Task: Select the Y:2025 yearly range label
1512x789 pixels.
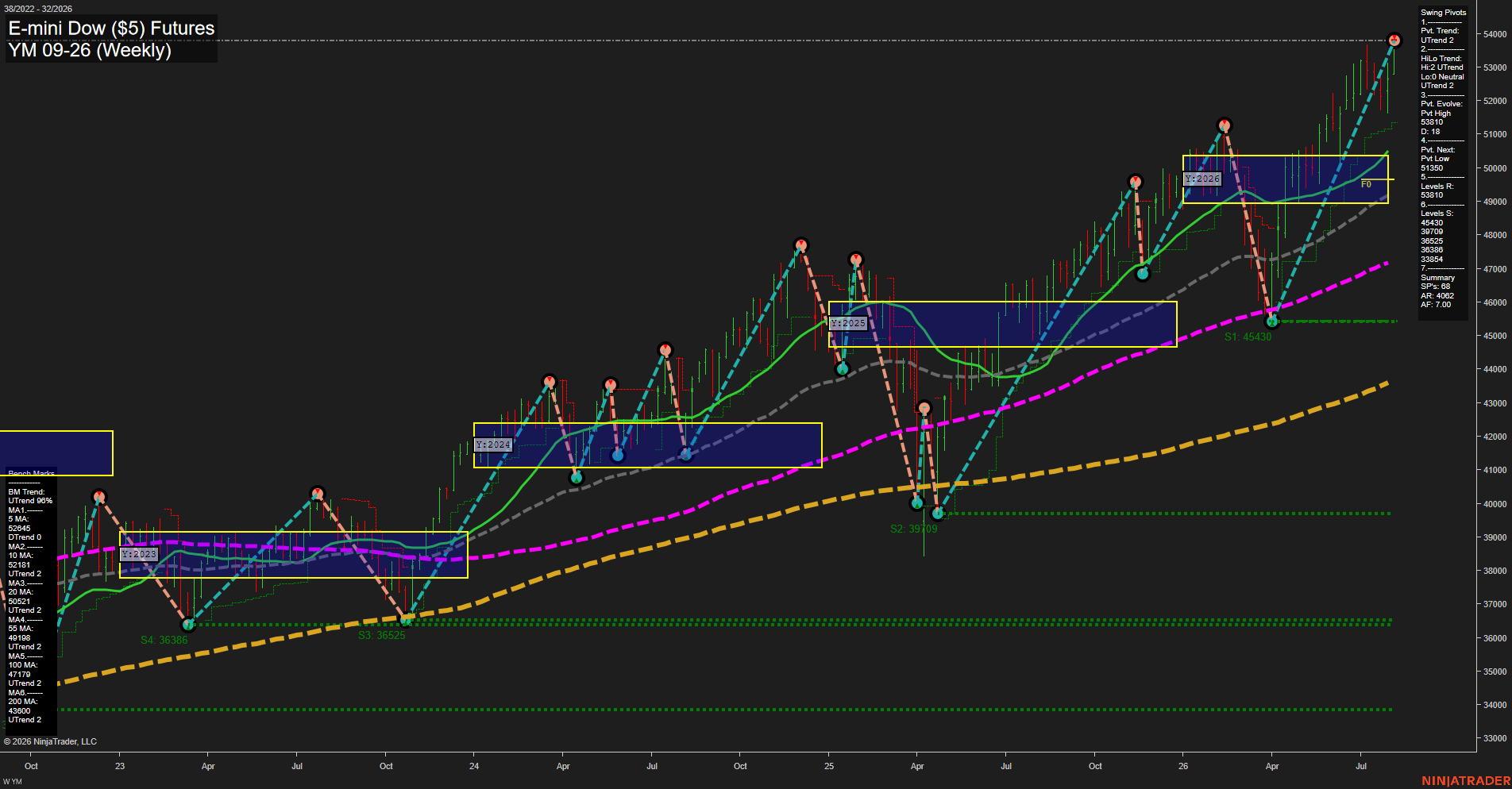Action: [848, 324]
